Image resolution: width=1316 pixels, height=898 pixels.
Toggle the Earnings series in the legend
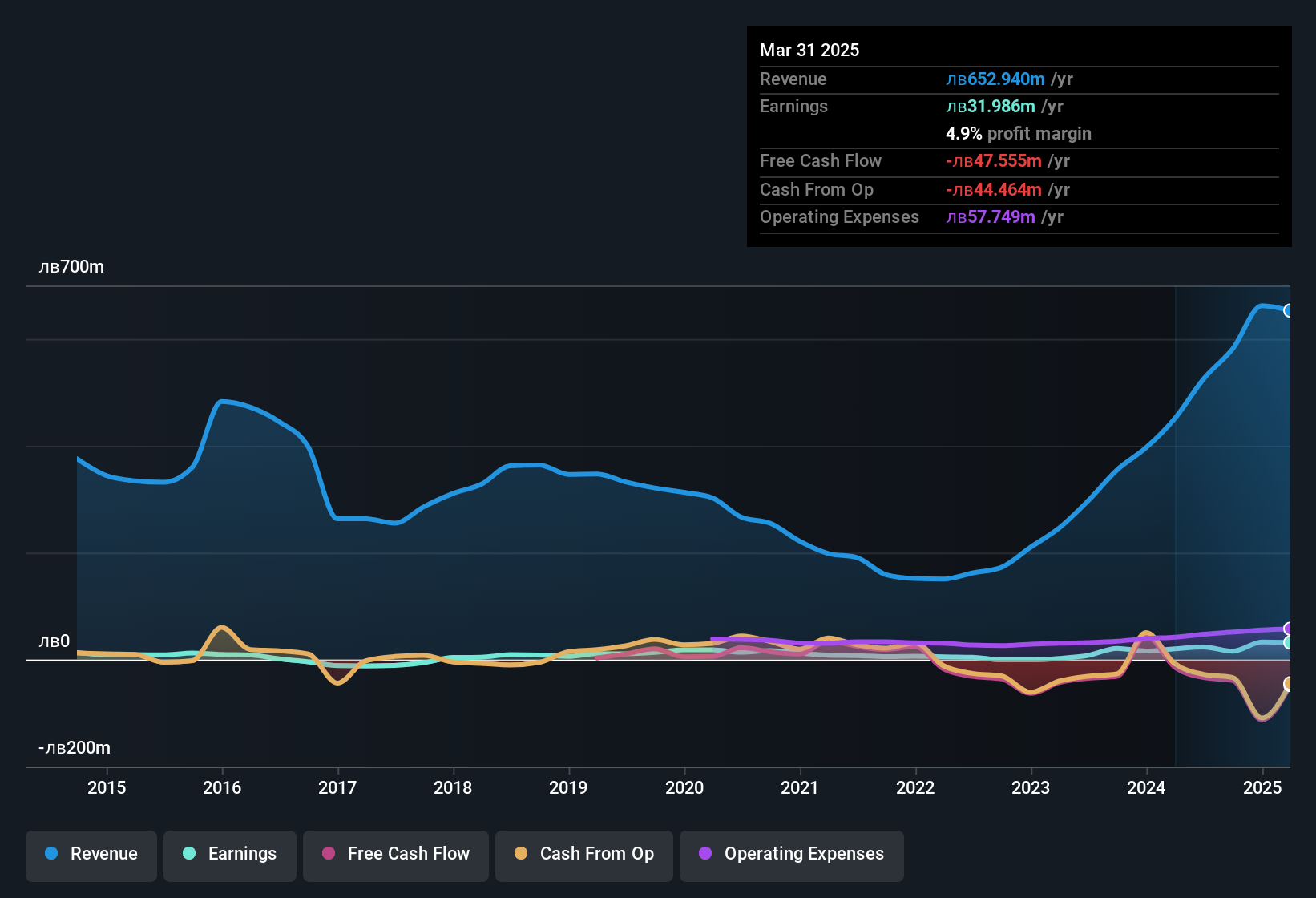[x=230, y=854]
